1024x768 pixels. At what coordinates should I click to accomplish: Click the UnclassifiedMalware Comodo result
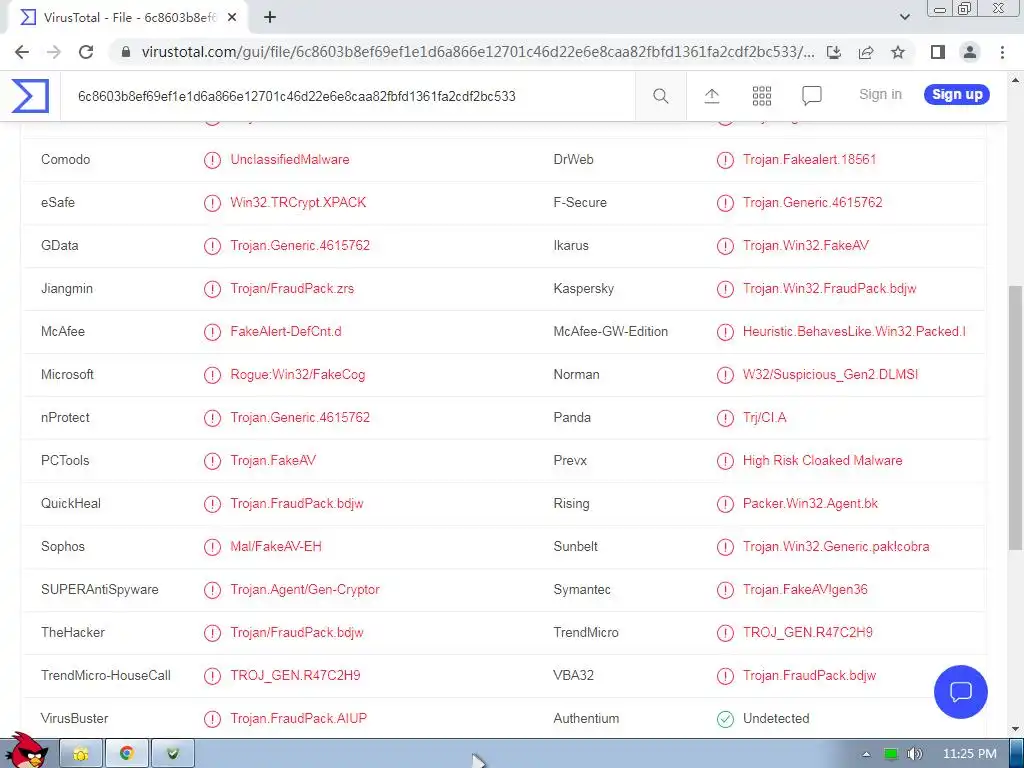pos(289,159)
